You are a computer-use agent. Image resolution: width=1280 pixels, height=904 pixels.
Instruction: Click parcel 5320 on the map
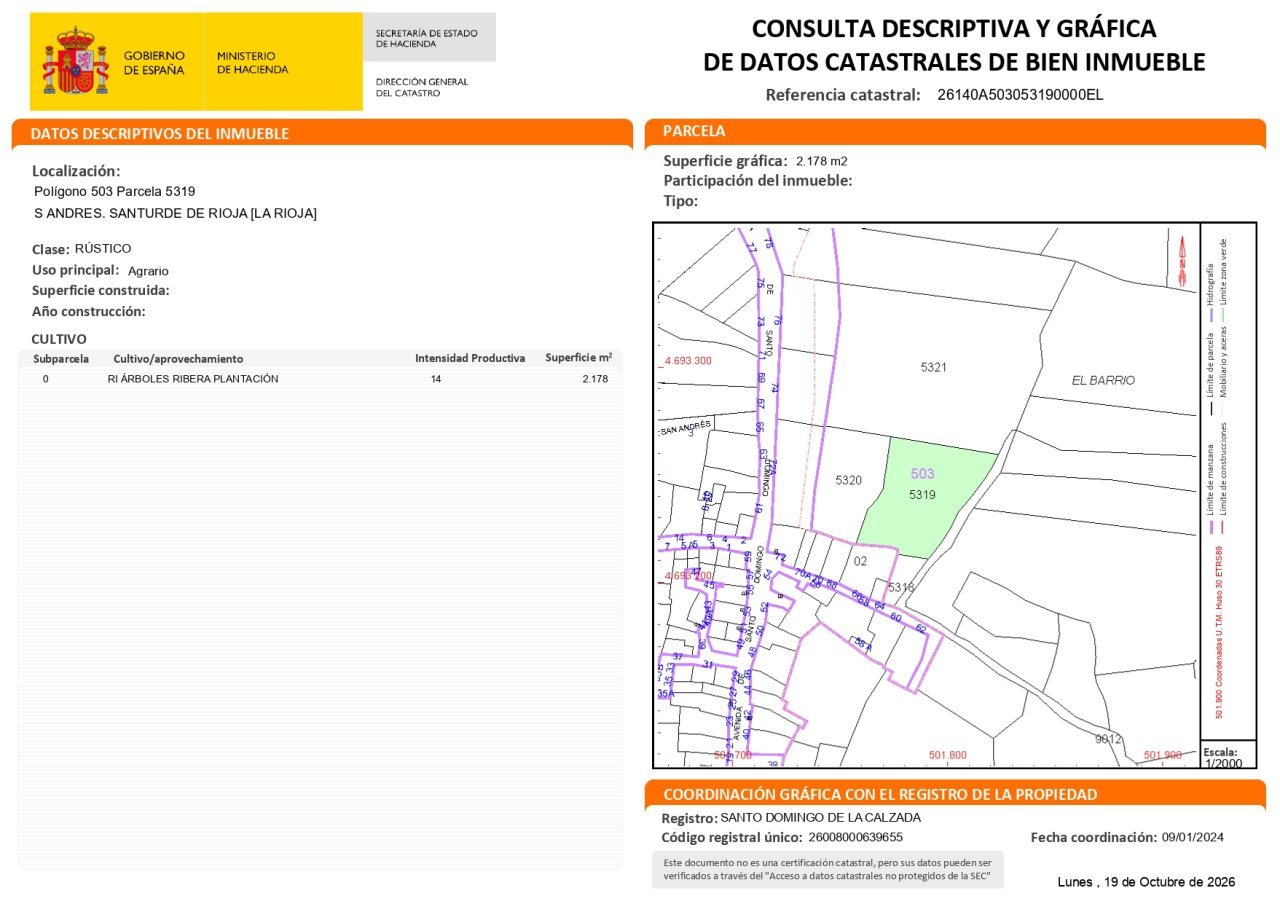point(848,481)
